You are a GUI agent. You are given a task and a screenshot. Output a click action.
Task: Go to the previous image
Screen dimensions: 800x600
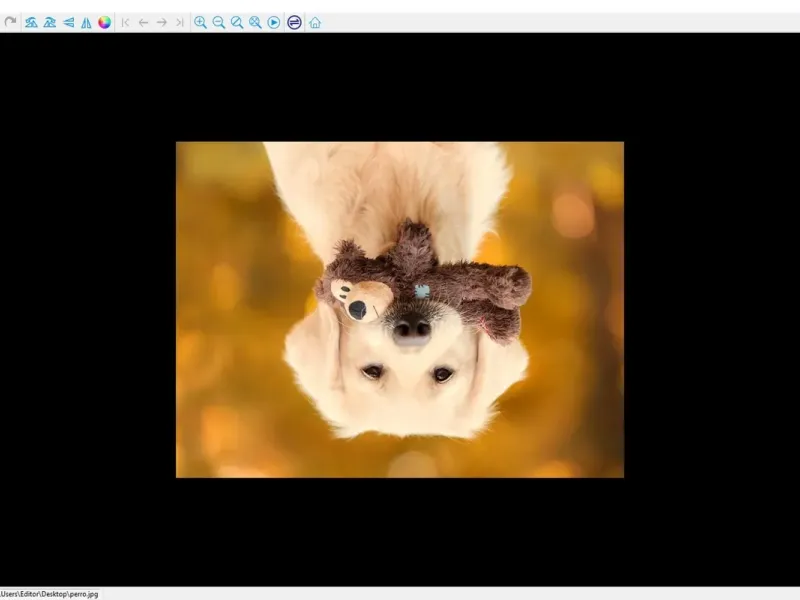coord(143,22)
